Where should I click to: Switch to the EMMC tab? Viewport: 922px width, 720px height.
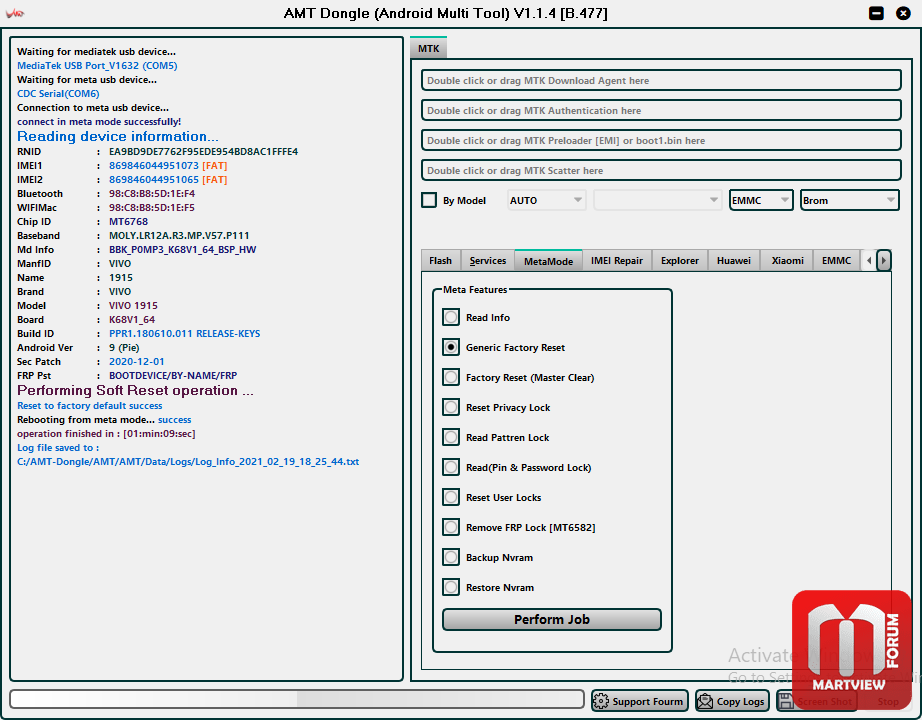pos(836,261)
